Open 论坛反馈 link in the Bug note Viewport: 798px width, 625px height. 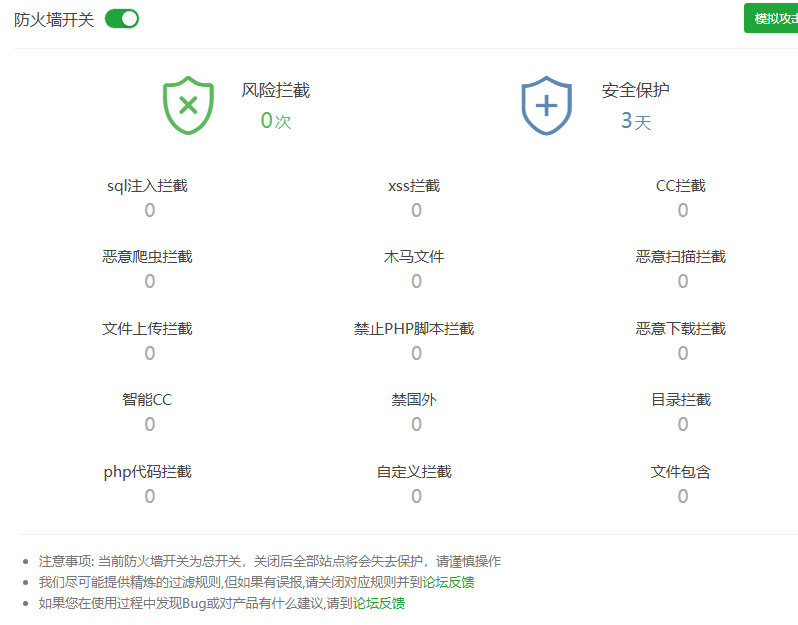pyautogui.click(x=379, y=604)
